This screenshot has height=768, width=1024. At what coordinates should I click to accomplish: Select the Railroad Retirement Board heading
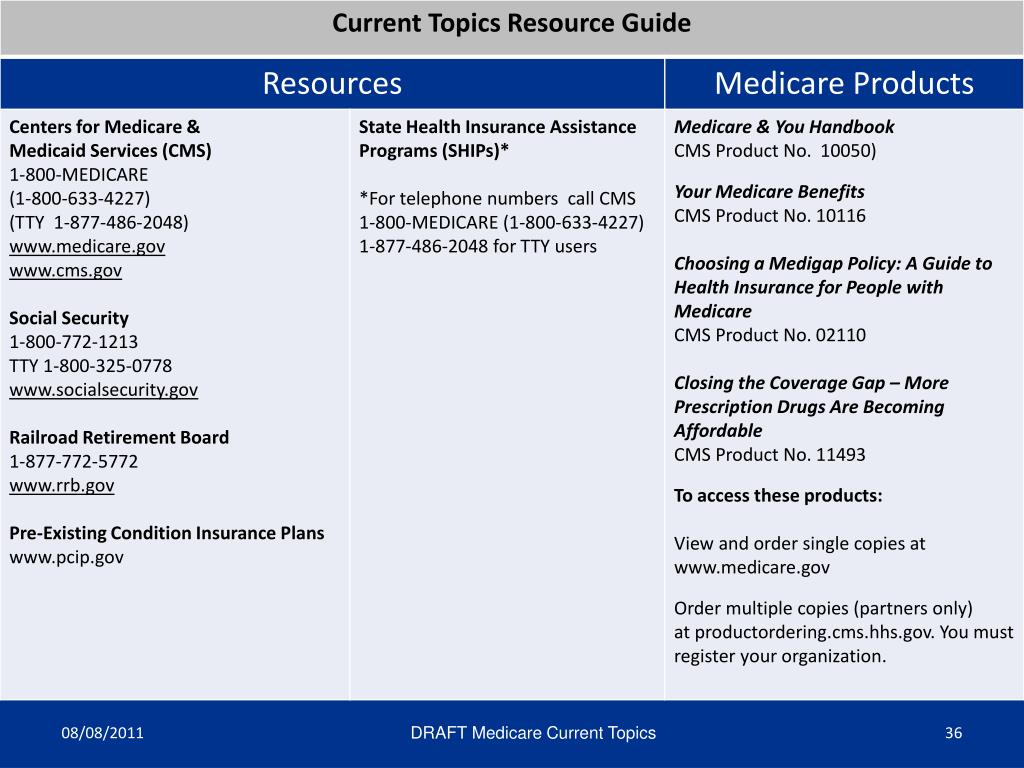tap(119, 438)
